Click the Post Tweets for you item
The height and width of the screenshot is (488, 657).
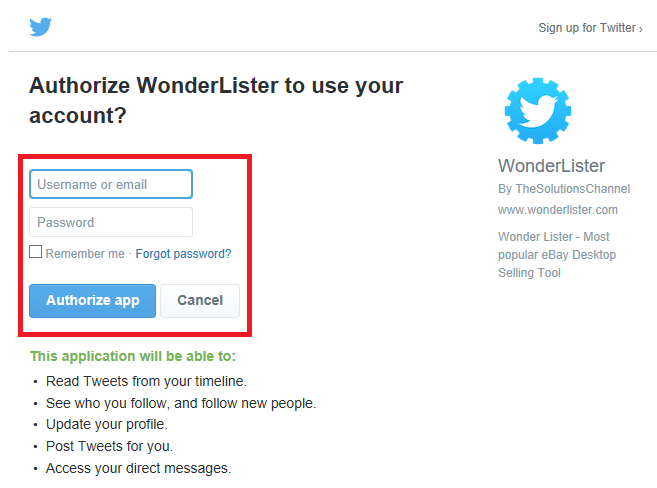click(109, 446)
